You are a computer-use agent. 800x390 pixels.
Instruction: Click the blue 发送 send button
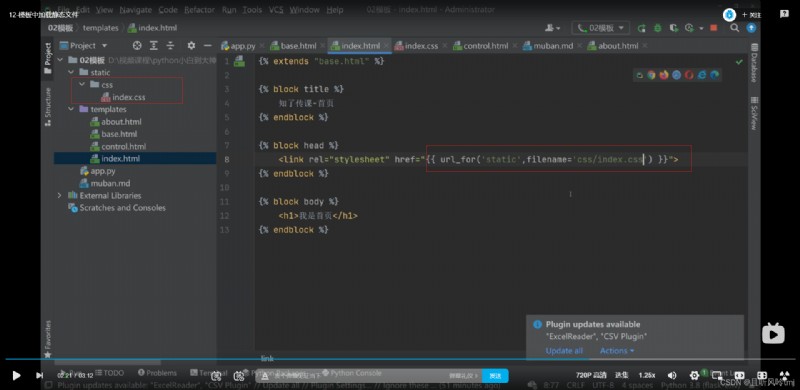click(495, 376)
